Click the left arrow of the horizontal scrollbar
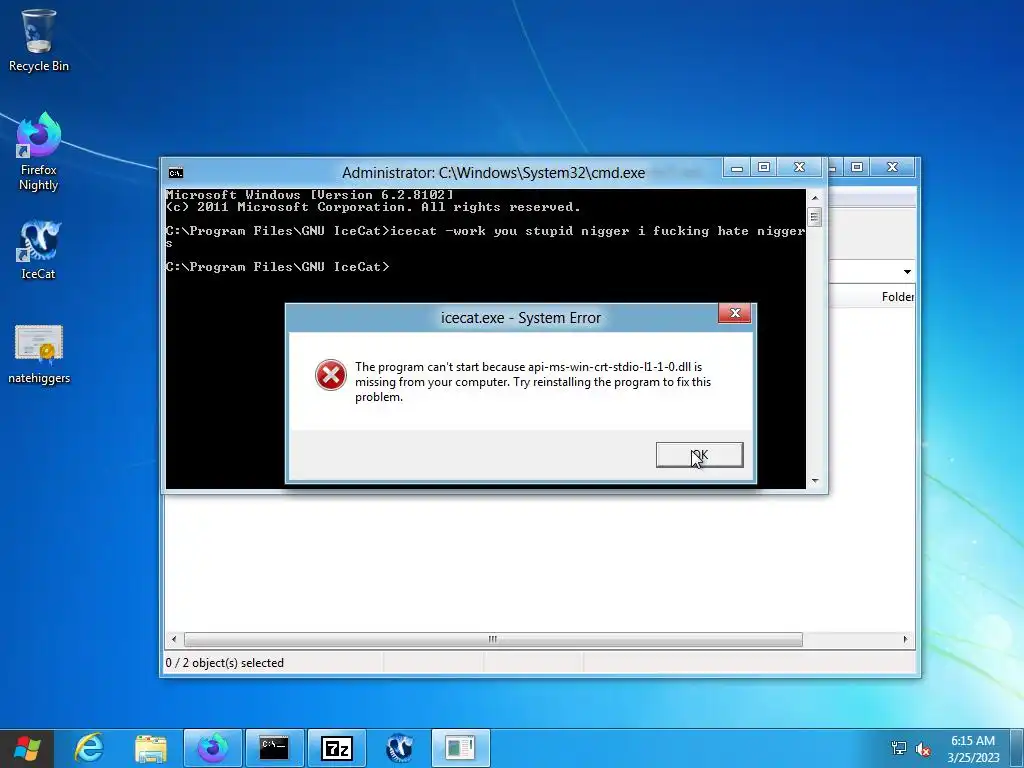 coord(174,639)
